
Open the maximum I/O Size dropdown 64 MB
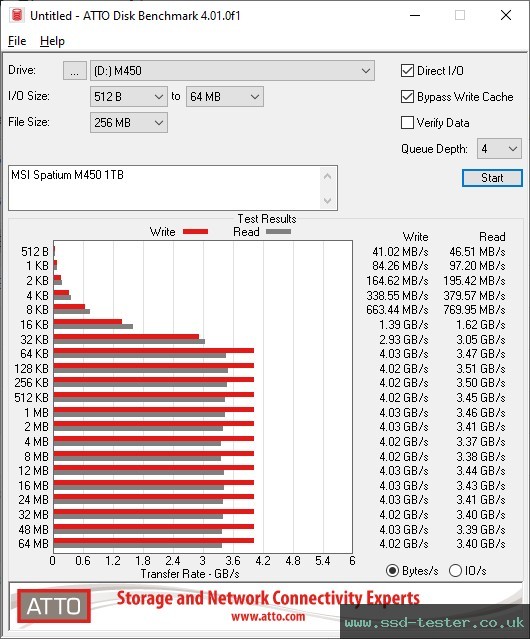225,97
